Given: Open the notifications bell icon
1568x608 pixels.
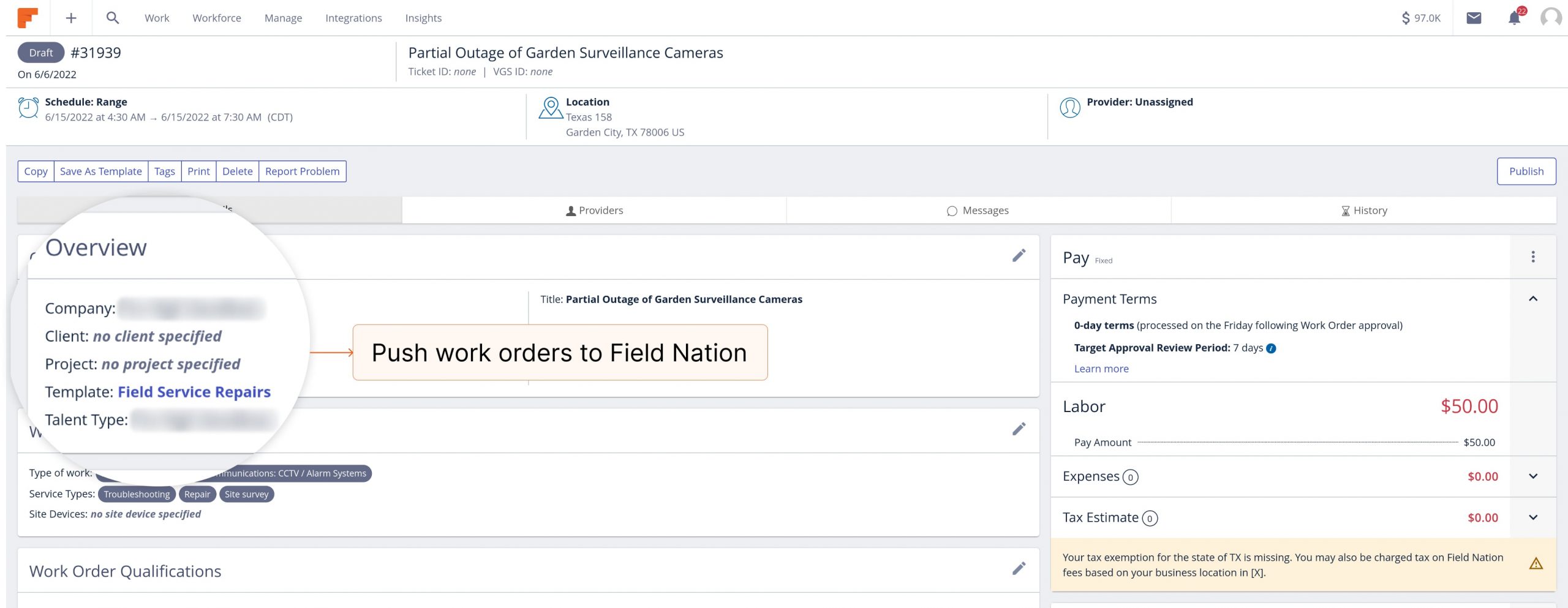Looking at the screenshot, I should click(1514, 18).
